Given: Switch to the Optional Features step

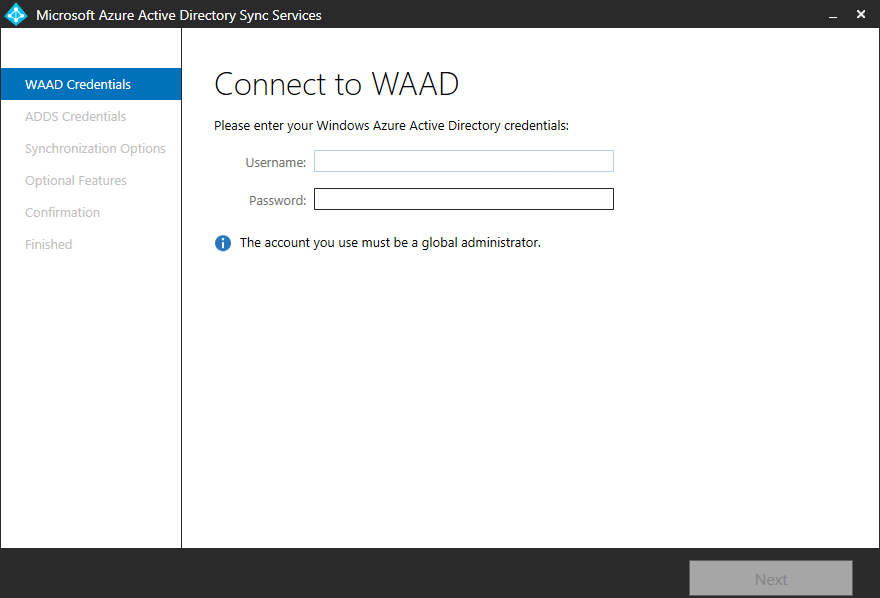Looking at the screenshot, I should pos(76,180).
